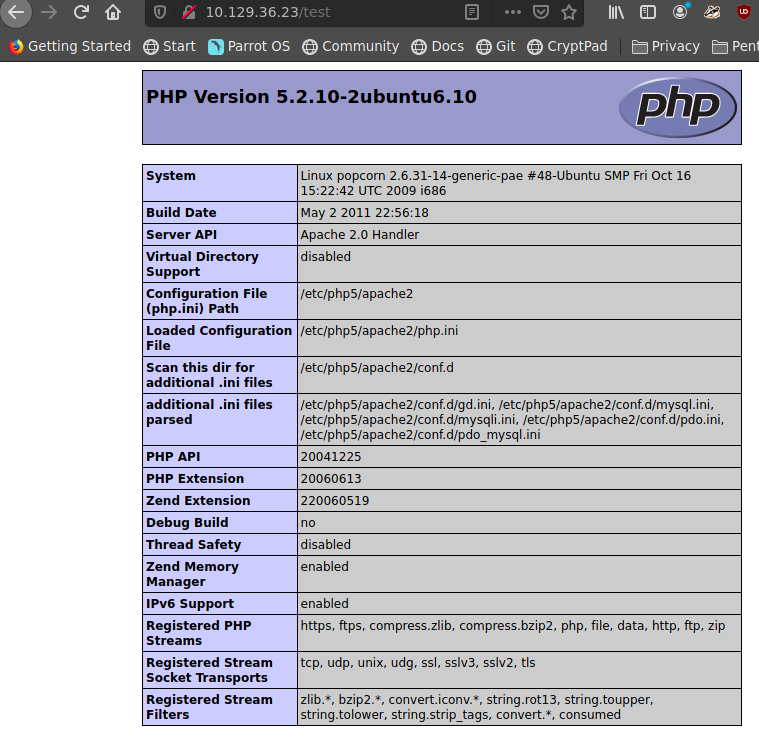Click the Debug Build label
759x732 pixels.
click(x=187, y=523)
